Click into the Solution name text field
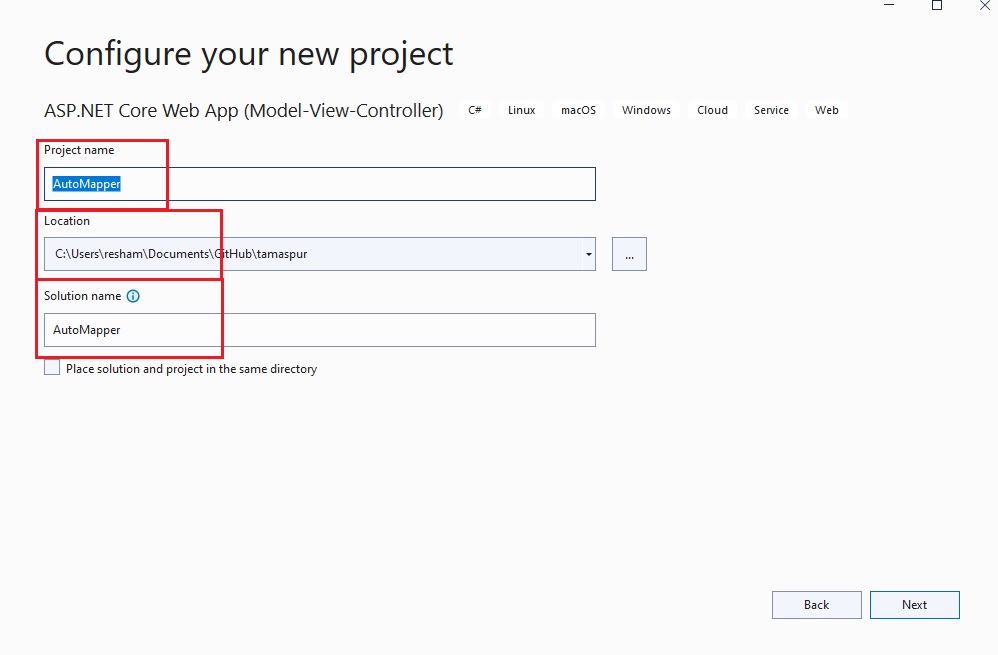The height and width of the screenshot is (655, 998). (x=320, y=330)
